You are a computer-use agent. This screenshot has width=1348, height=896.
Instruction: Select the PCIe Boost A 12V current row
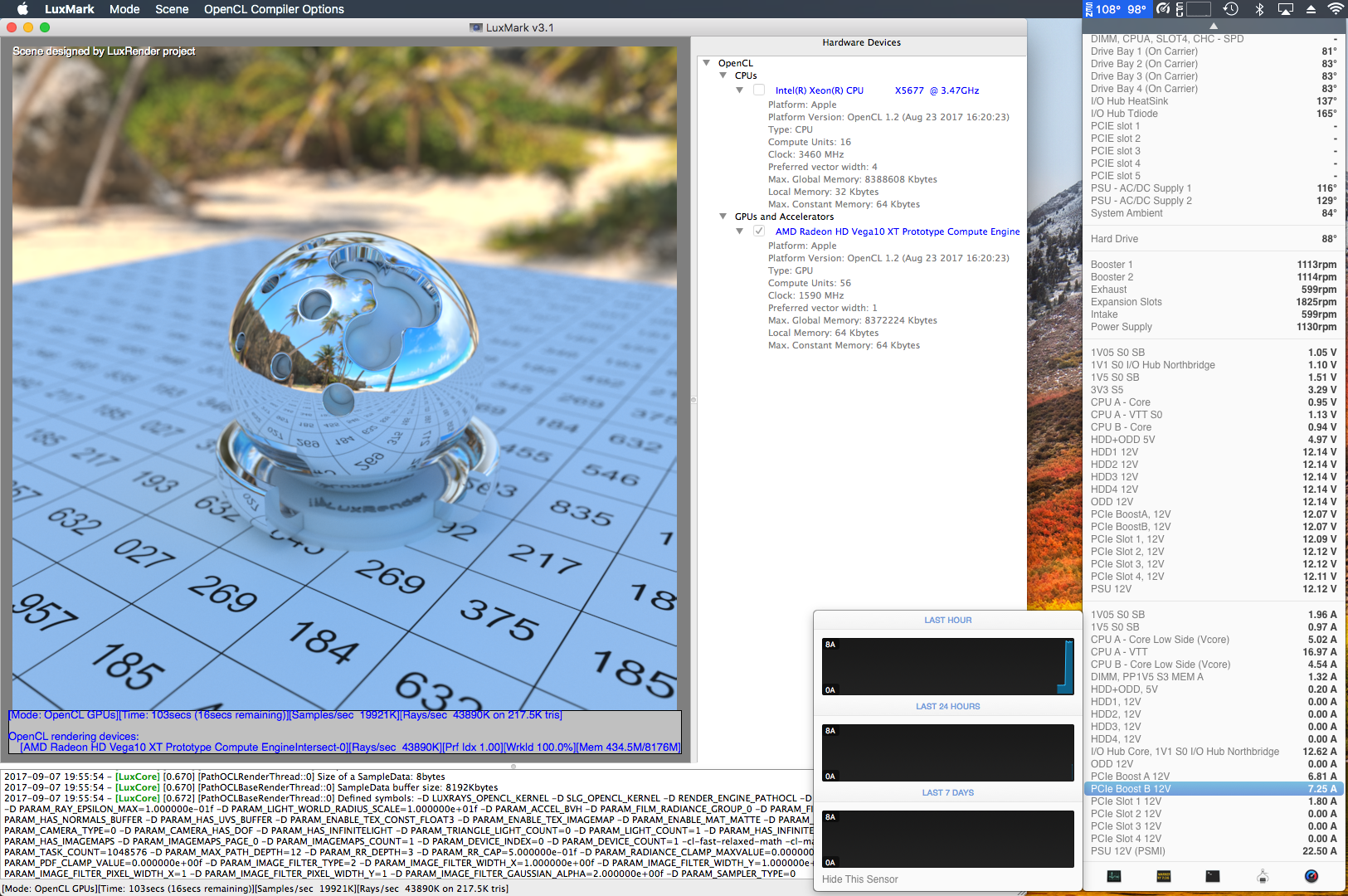(1214, 777)
